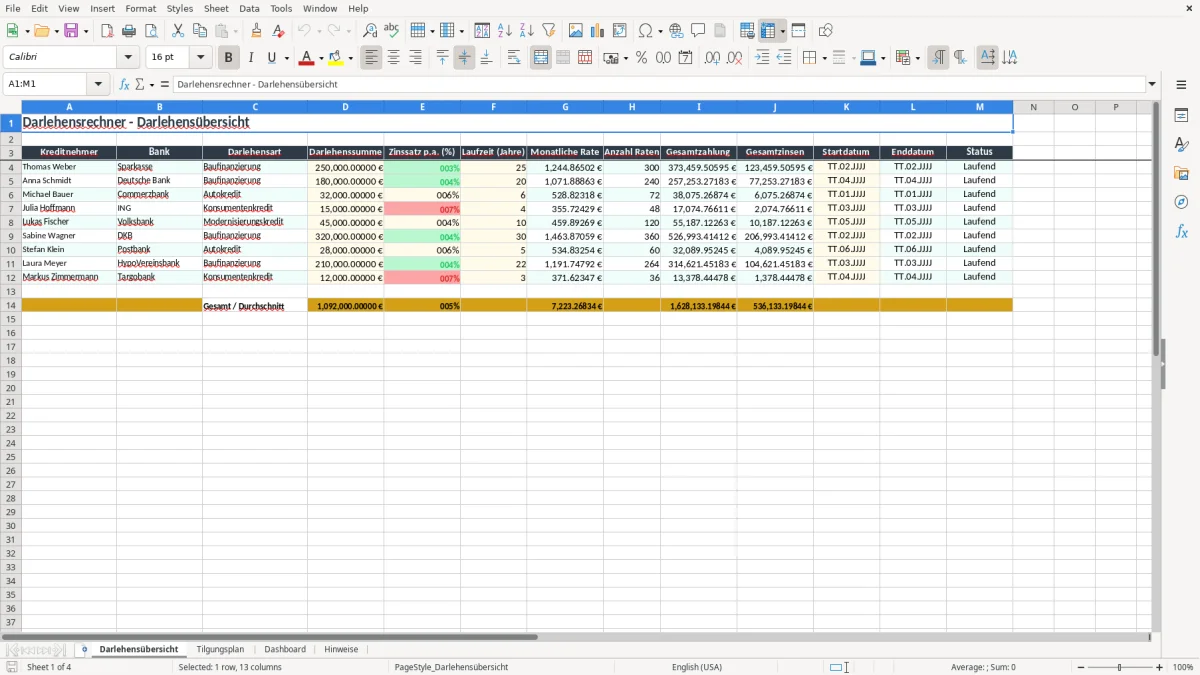The height and width of the screenshot is (675, 1200).
Task: Open the Font Size dropdown arrow
Action: click(200, 58)
